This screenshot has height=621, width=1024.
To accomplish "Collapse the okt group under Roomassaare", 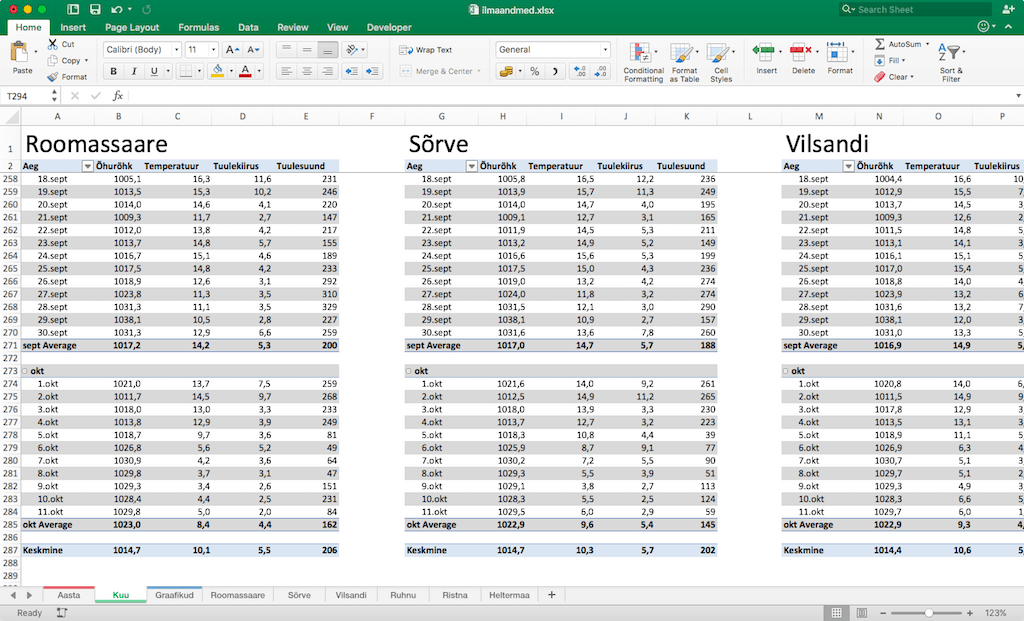I will pos(25,371).
